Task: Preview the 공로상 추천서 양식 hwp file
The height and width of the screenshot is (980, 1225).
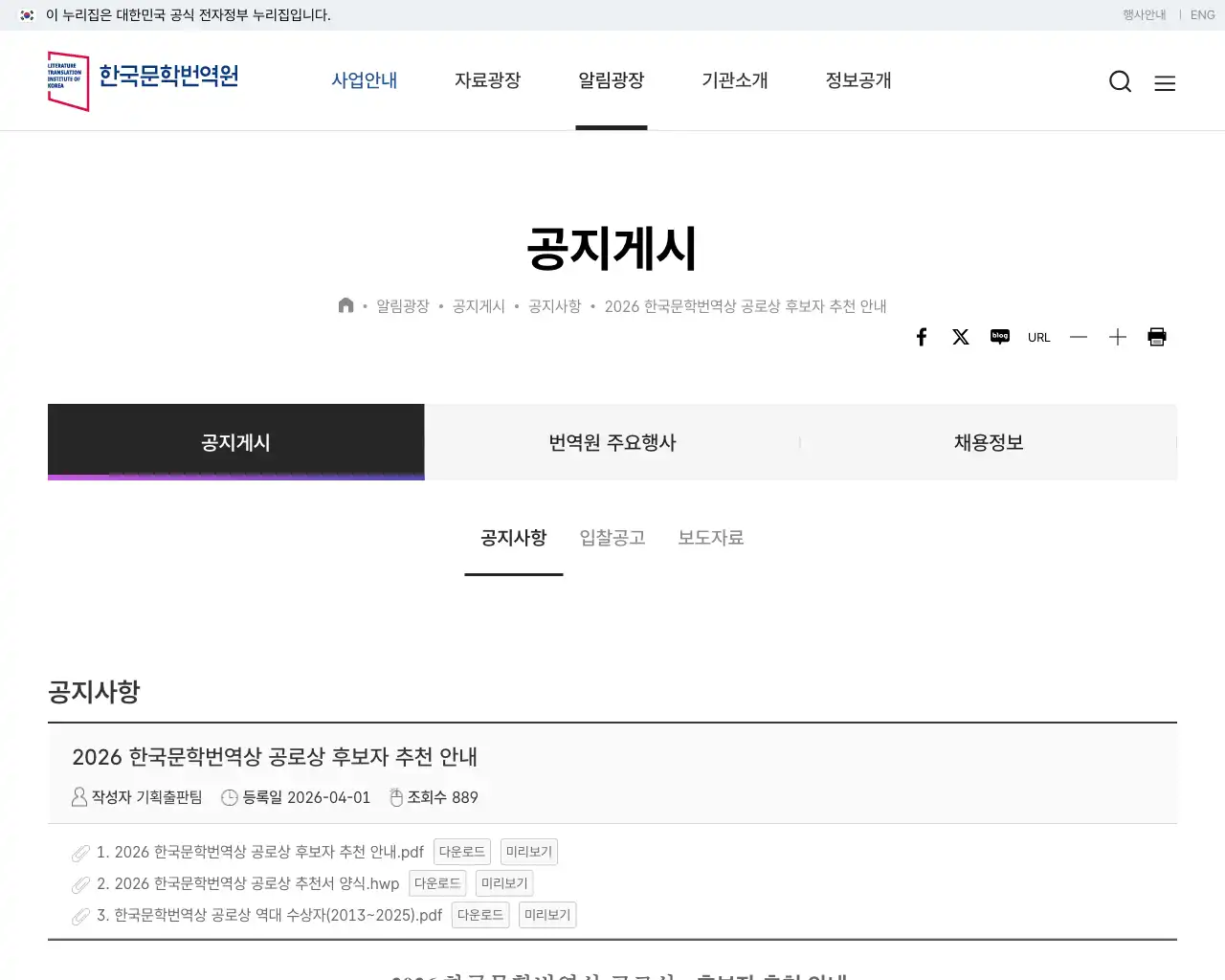Action: [x=504, y=882]
